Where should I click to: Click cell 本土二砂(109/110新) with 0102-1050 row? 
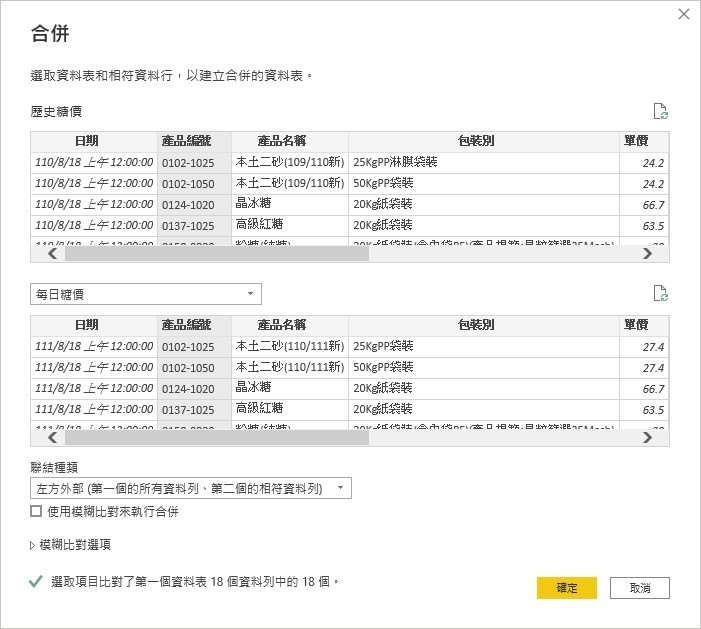point(290,183)
